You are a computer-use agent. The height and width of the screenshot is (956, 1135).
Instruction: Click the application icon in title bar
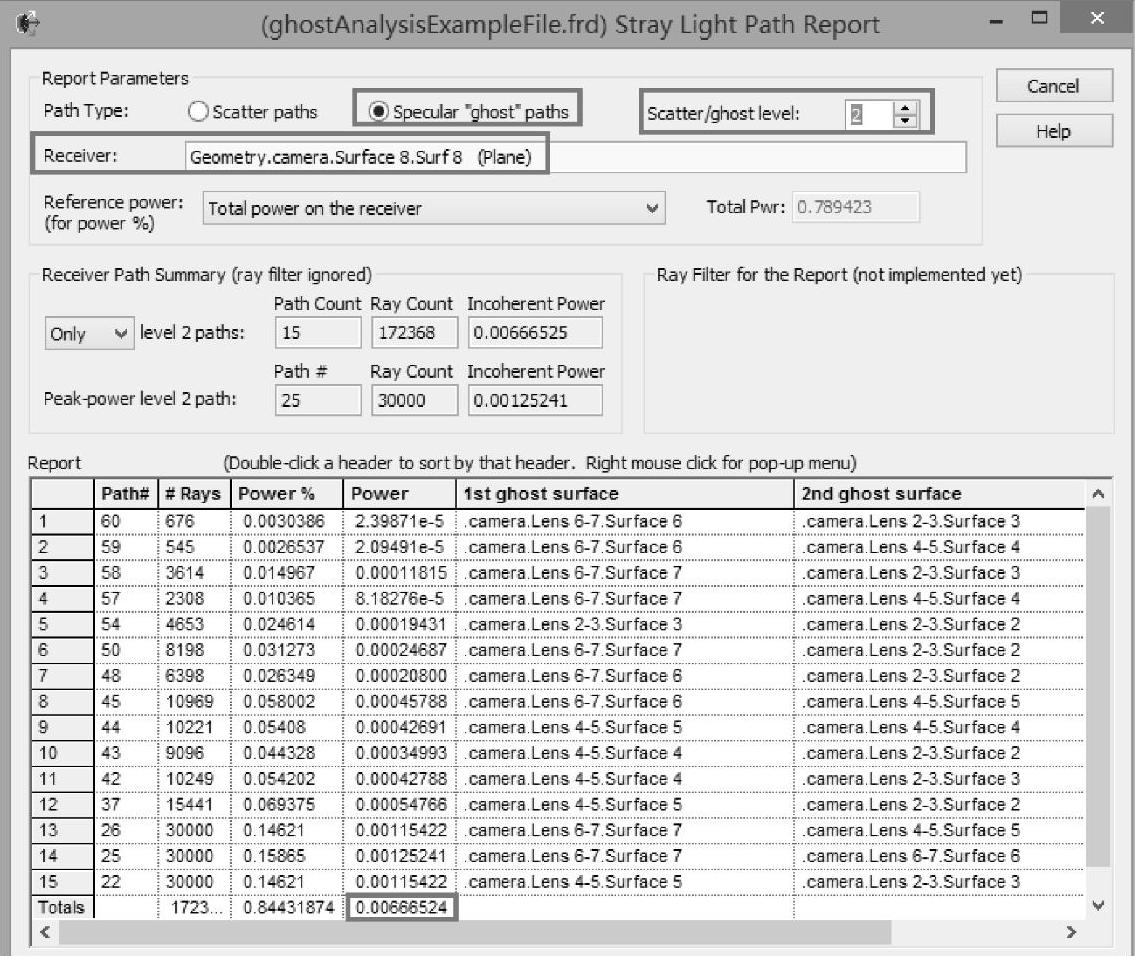[30, 22]
